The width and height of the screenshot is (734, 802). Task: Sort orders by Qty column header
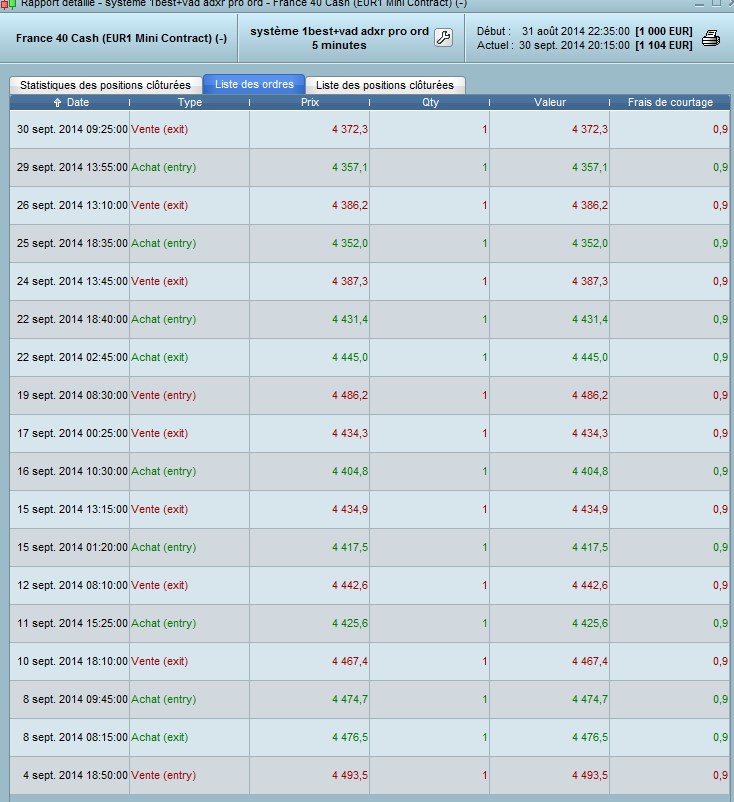(430, 102)
